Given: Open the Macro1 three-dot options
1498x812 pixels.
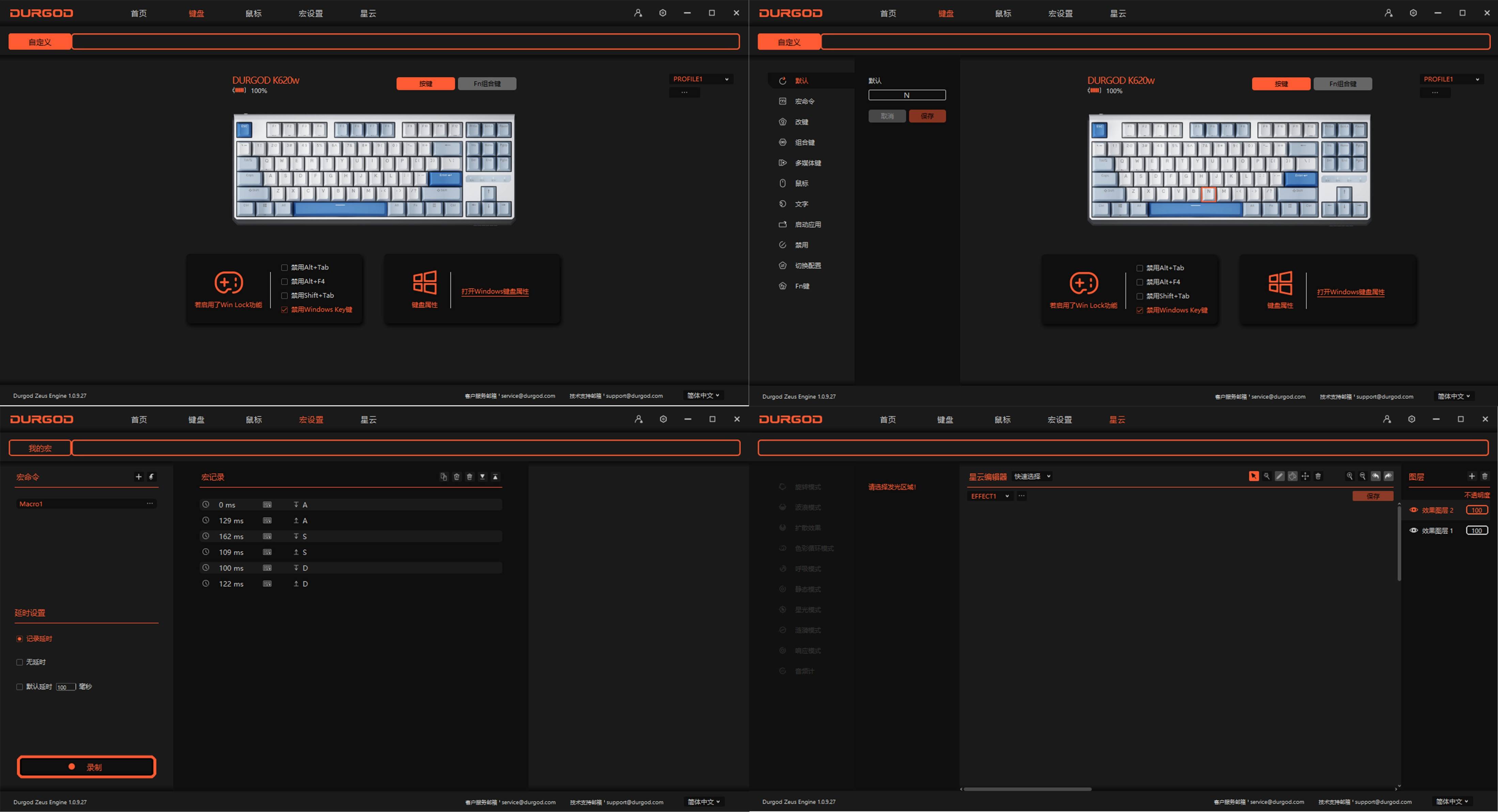Looking at the screenshot, I should tap(150, 503).
